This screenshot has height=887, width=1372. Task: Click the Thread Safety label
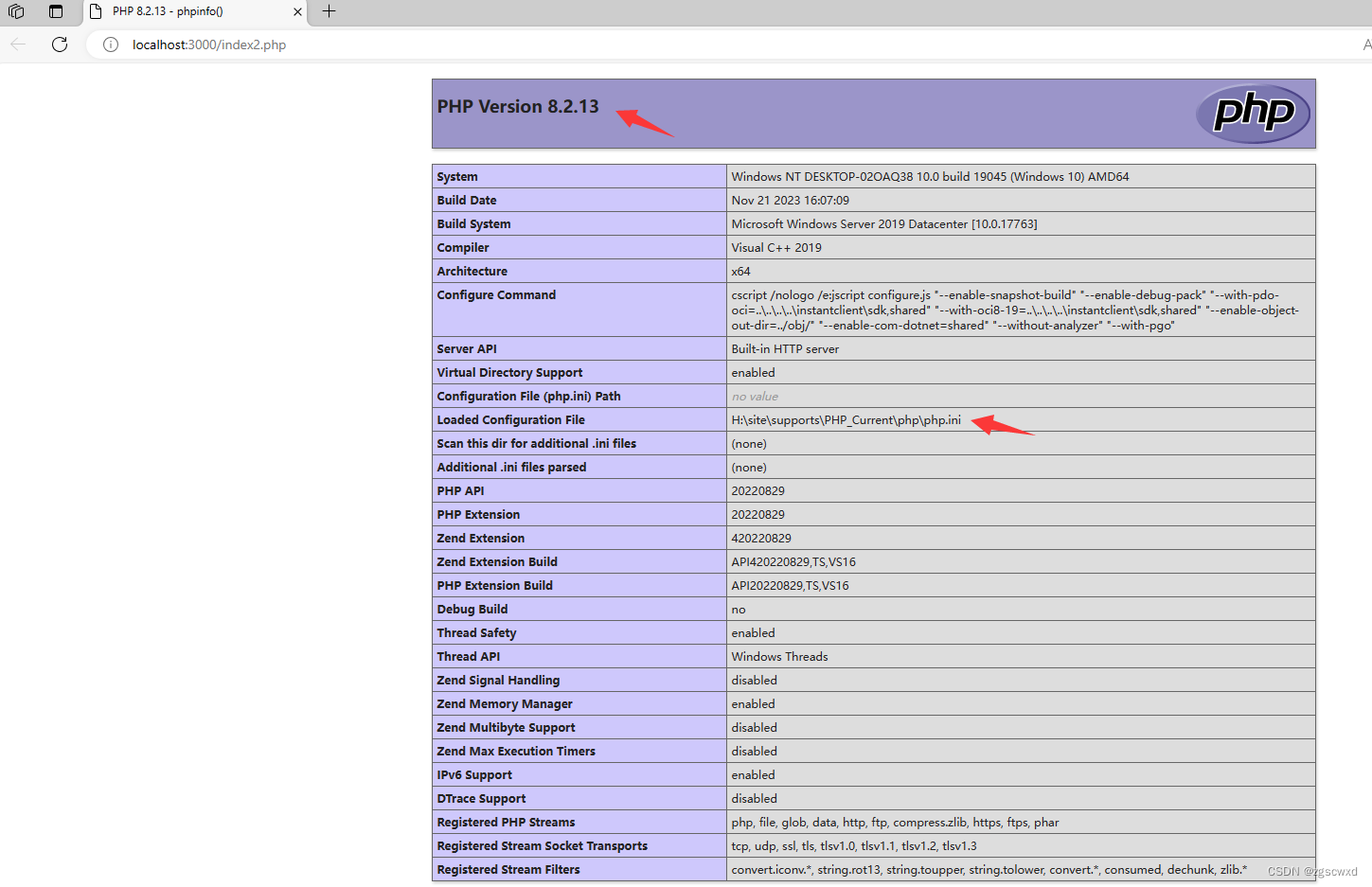pyautogui.click(x=476, y=633)
